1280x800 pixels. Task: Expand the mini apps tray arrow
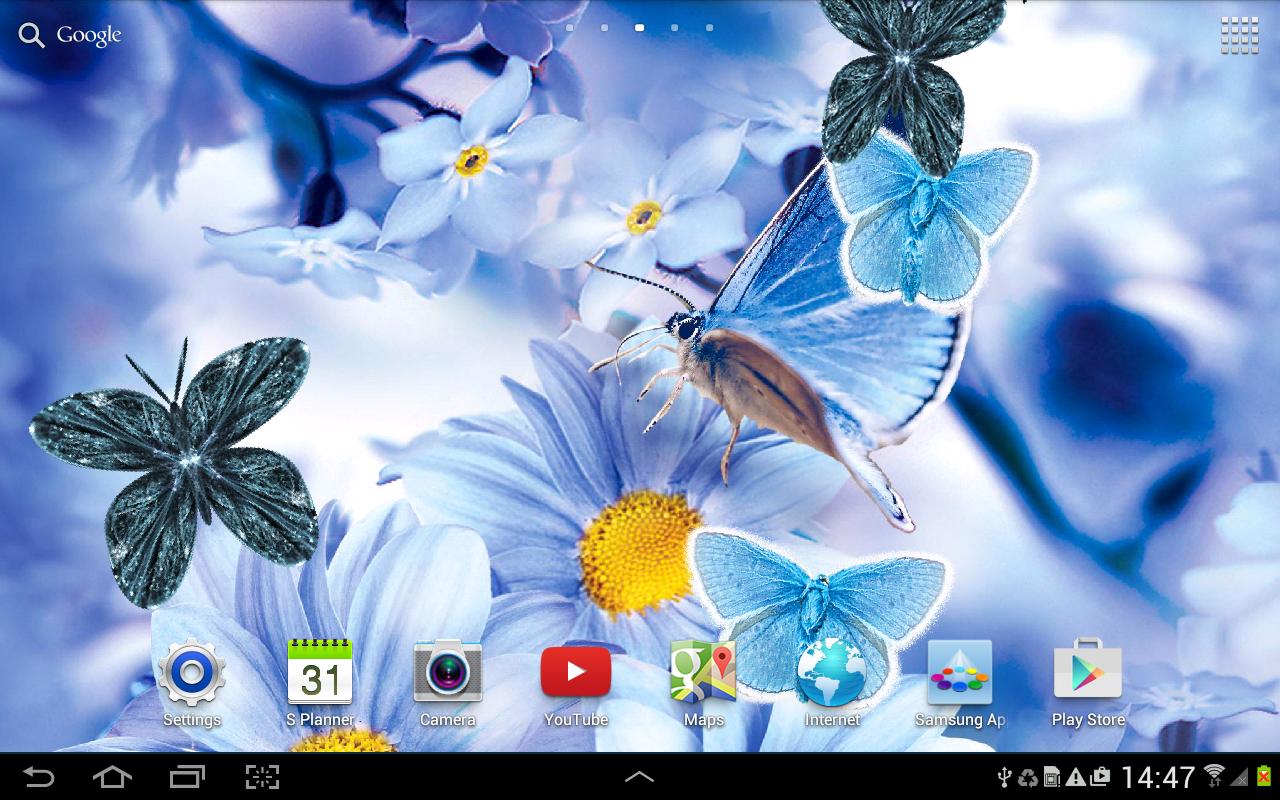[640, 777]
